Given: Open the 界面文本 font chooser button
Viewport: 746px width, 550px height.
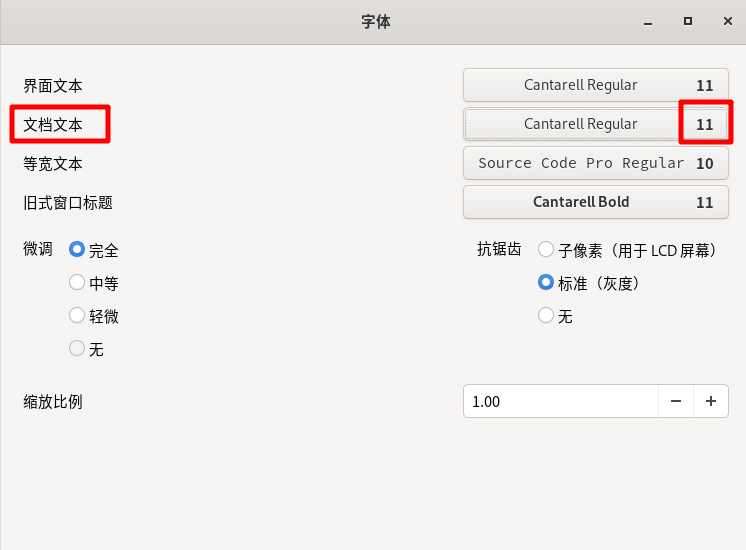Looking at the screenshot, I should (x=595, y=85).
